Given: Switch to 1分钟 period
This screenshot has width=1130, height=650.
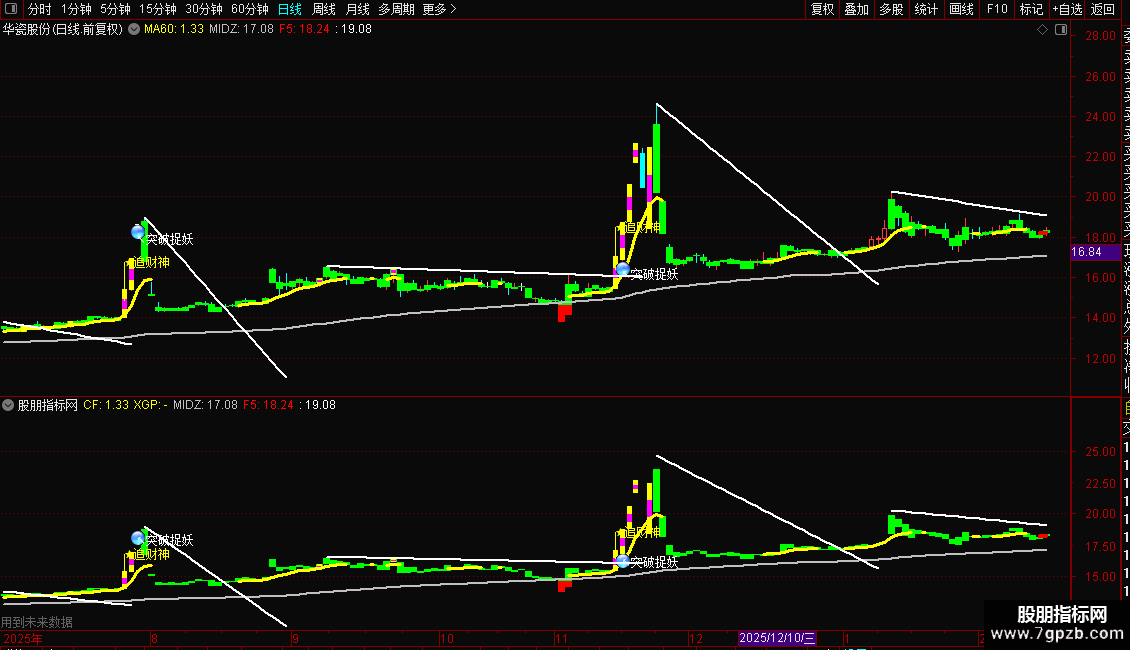Looking at the screenshot, I should click(76, 9).
